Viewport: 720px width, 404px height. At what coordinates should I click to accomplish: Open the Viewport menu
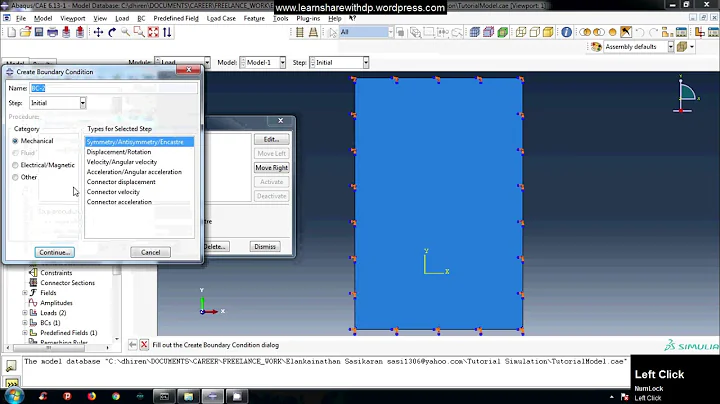coord(73,18)
